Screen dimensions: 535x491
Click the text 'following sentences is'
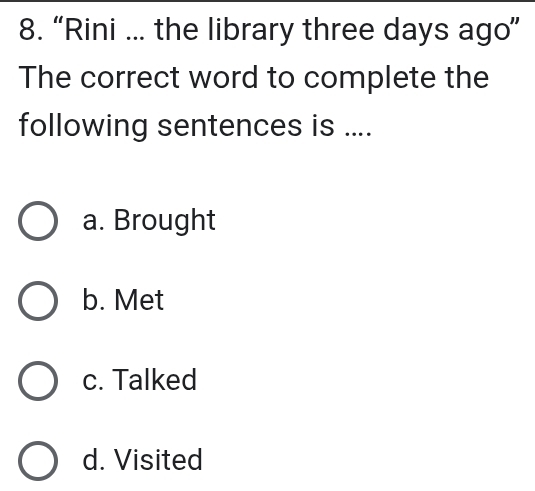coord(177,126)
